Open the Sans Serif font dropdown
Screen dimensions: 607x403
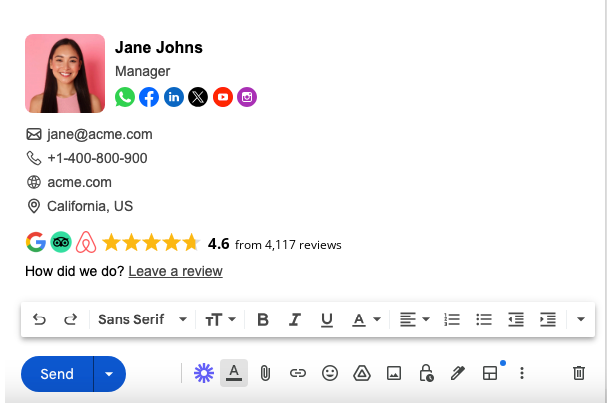tap(142, 319)
